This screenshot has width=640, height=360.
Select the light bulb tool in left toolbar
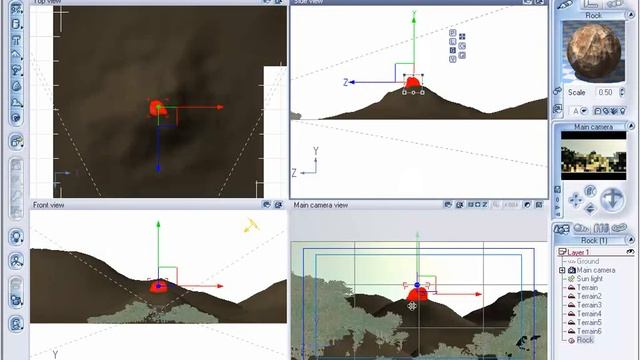16,237
